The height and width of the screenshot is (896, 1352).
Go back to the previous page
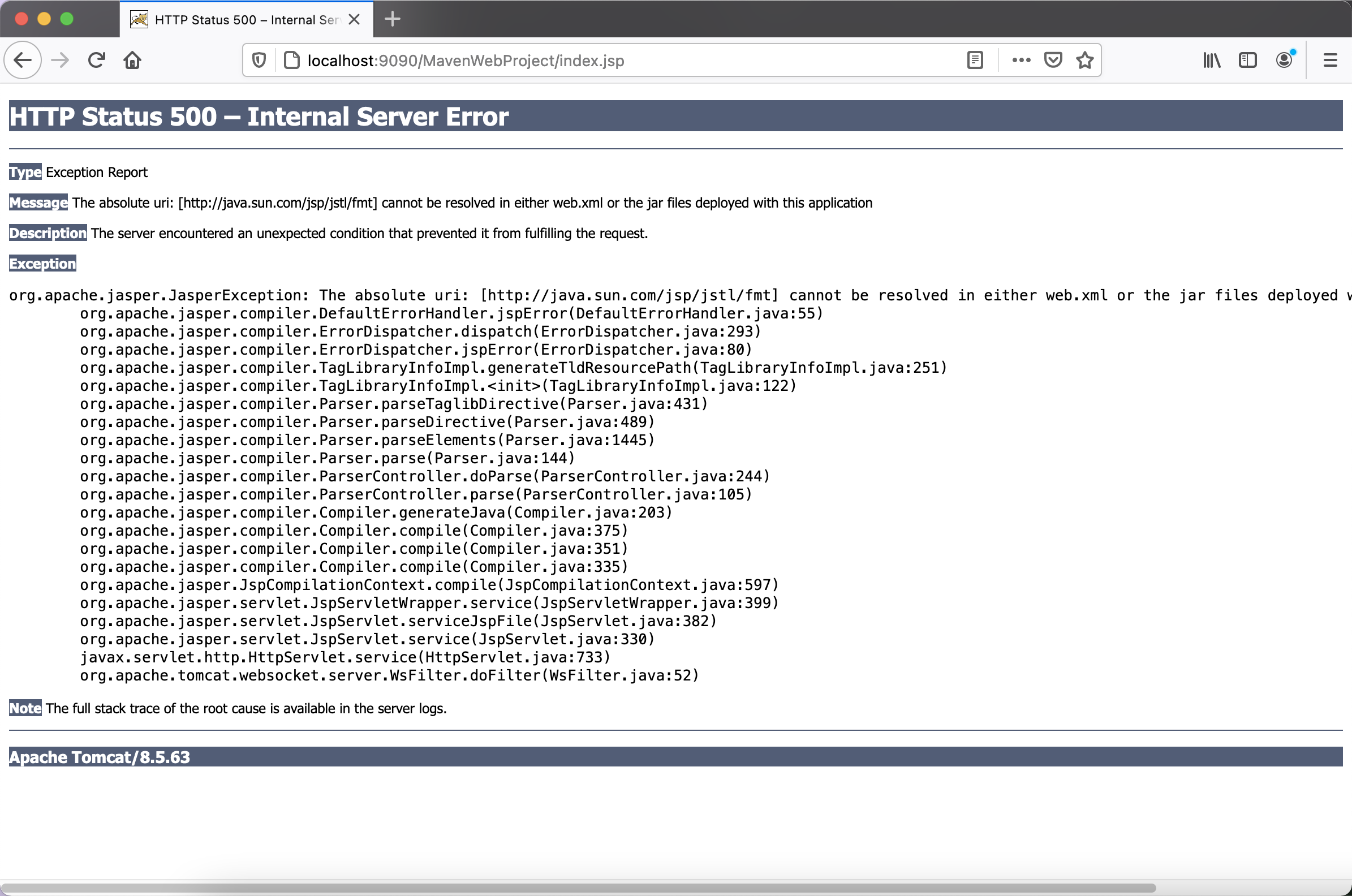click(x=23, y=60)
